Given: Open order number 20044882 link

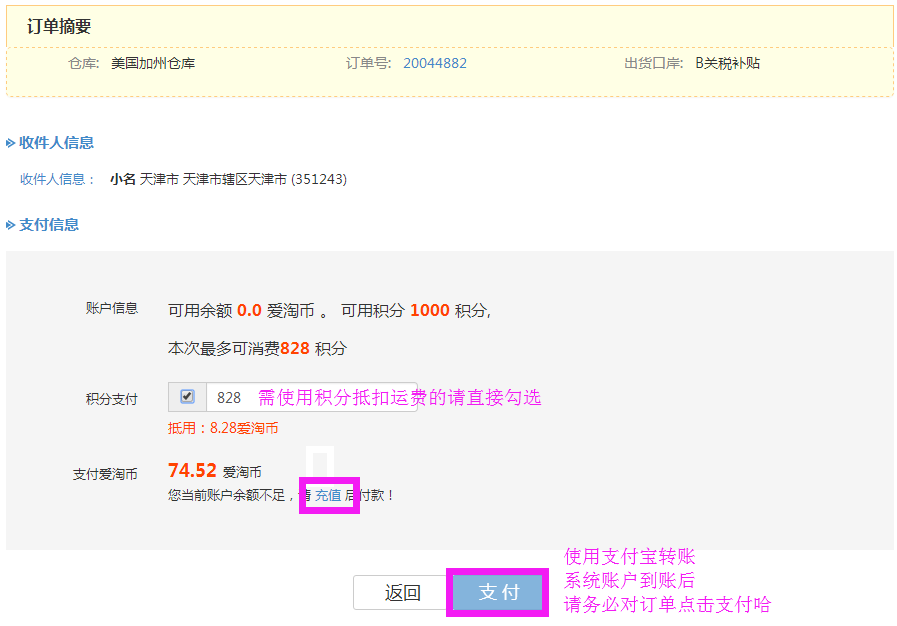Looking at the screenshot, I should pos(435,63).
